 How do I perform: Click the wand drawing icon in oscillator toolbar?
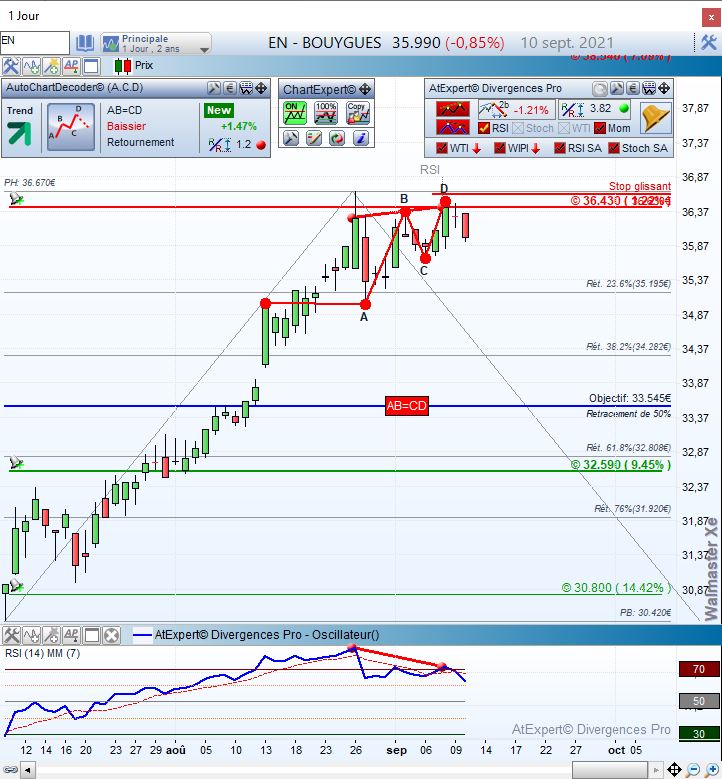click(x=51, y=635)
